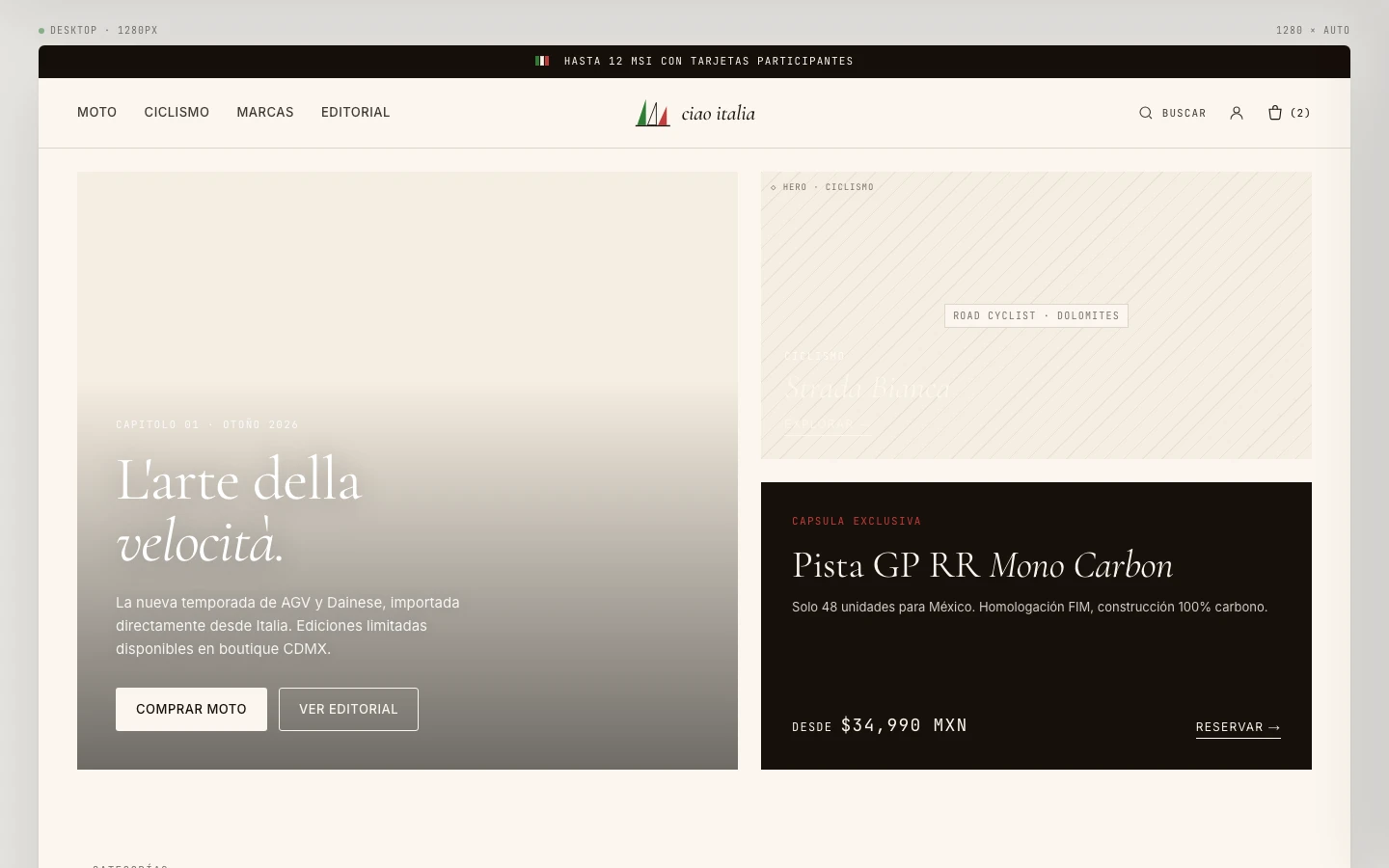Open the Editorial menu
Viewport: 1389px width, 868px height.
coord(356,112)
